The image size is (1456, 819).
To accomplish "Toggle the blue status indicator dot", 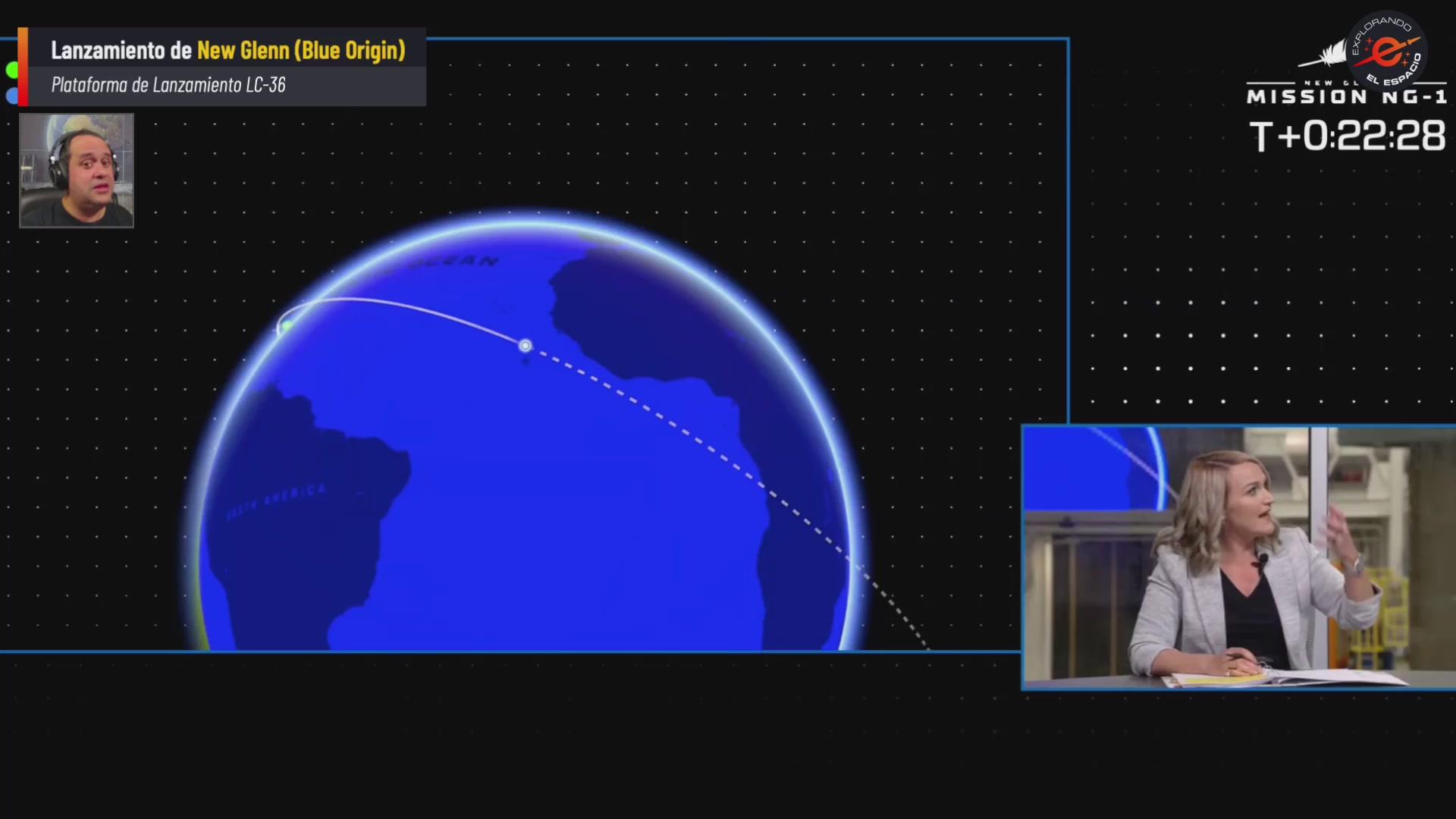I will pos(12,96).
